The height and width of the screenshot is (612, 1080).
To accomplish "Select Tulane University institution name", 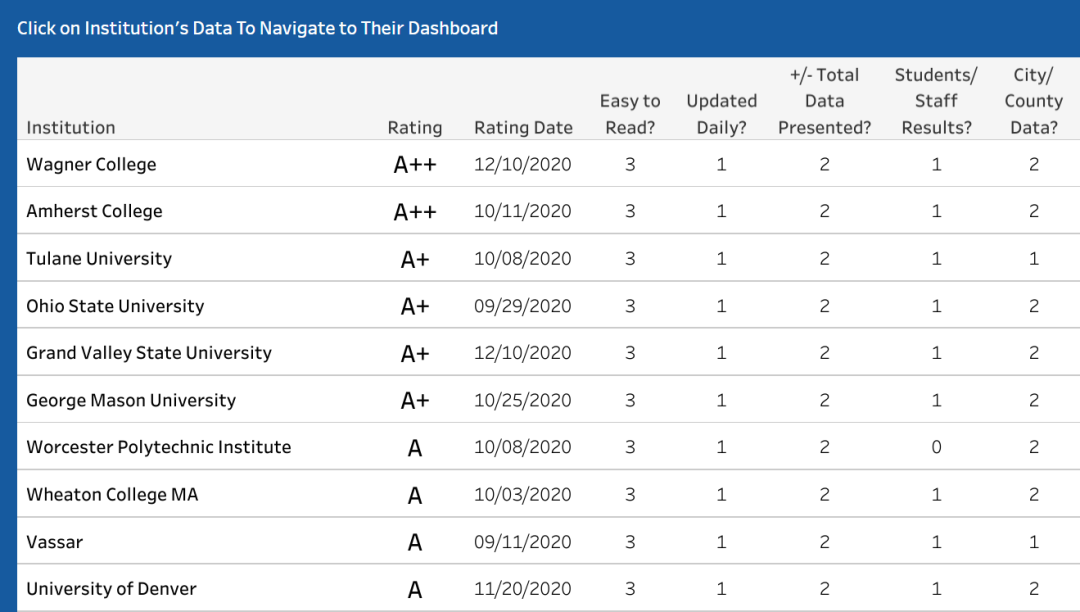I will 99,259.
